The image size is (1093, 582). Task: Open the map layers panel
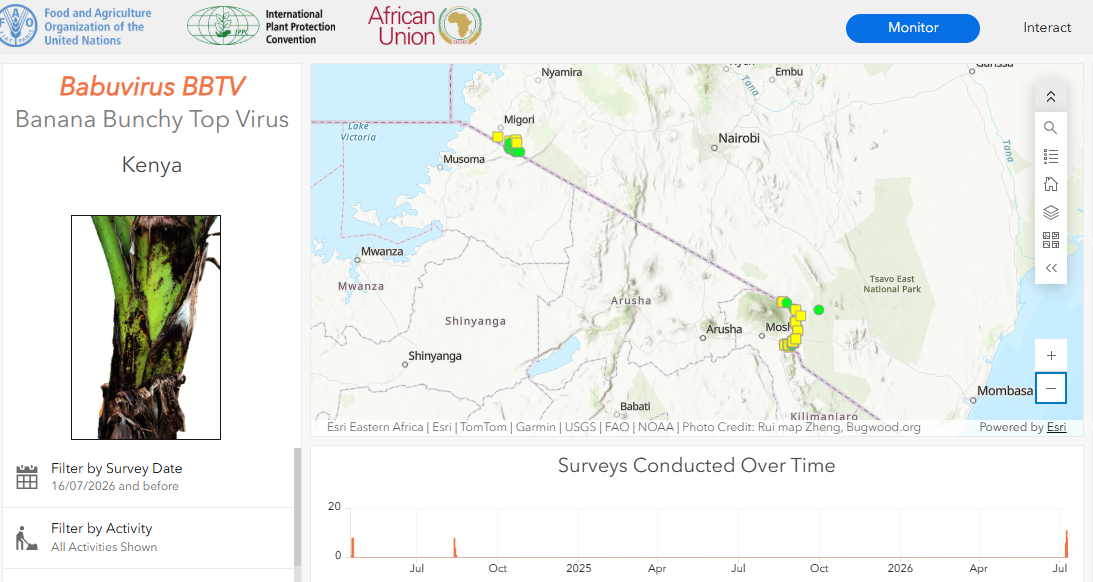tap(1050, 212)
